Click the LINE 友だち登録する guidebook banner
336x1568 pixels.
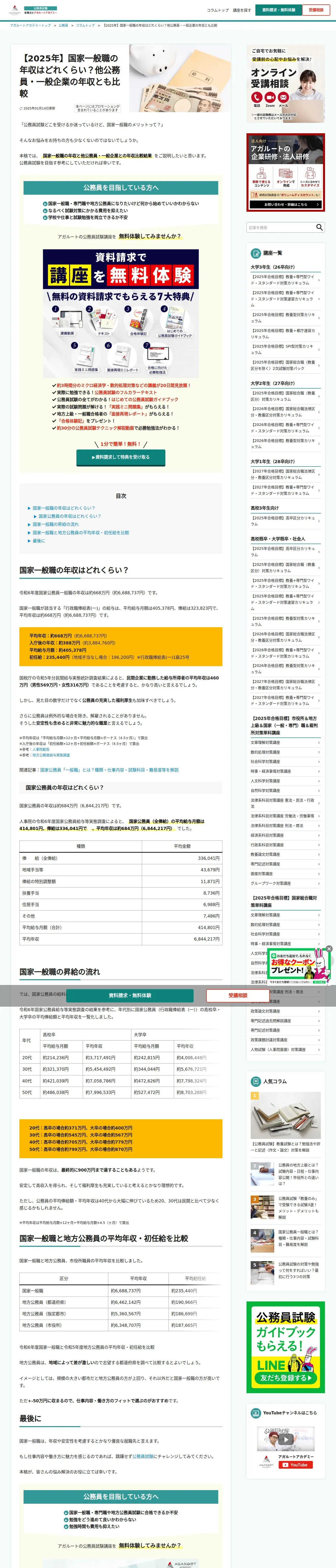click(285, 1348)
